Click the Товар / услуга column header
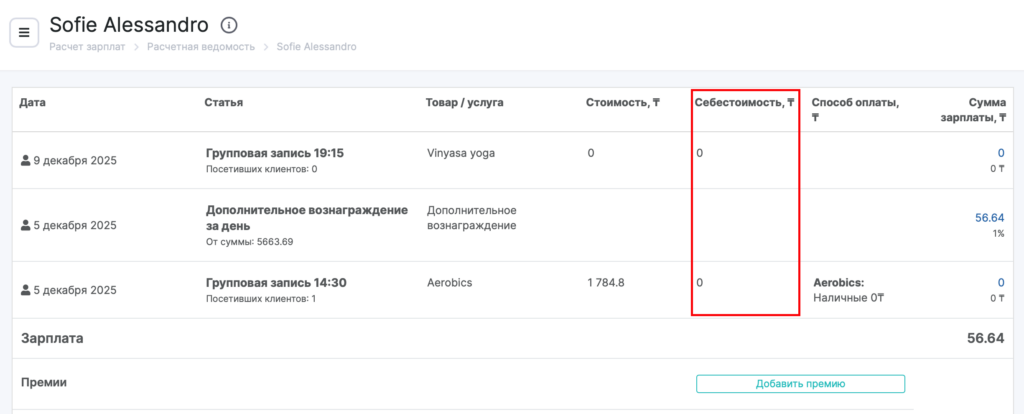The image size is (1024, 414). pos(464,103)
